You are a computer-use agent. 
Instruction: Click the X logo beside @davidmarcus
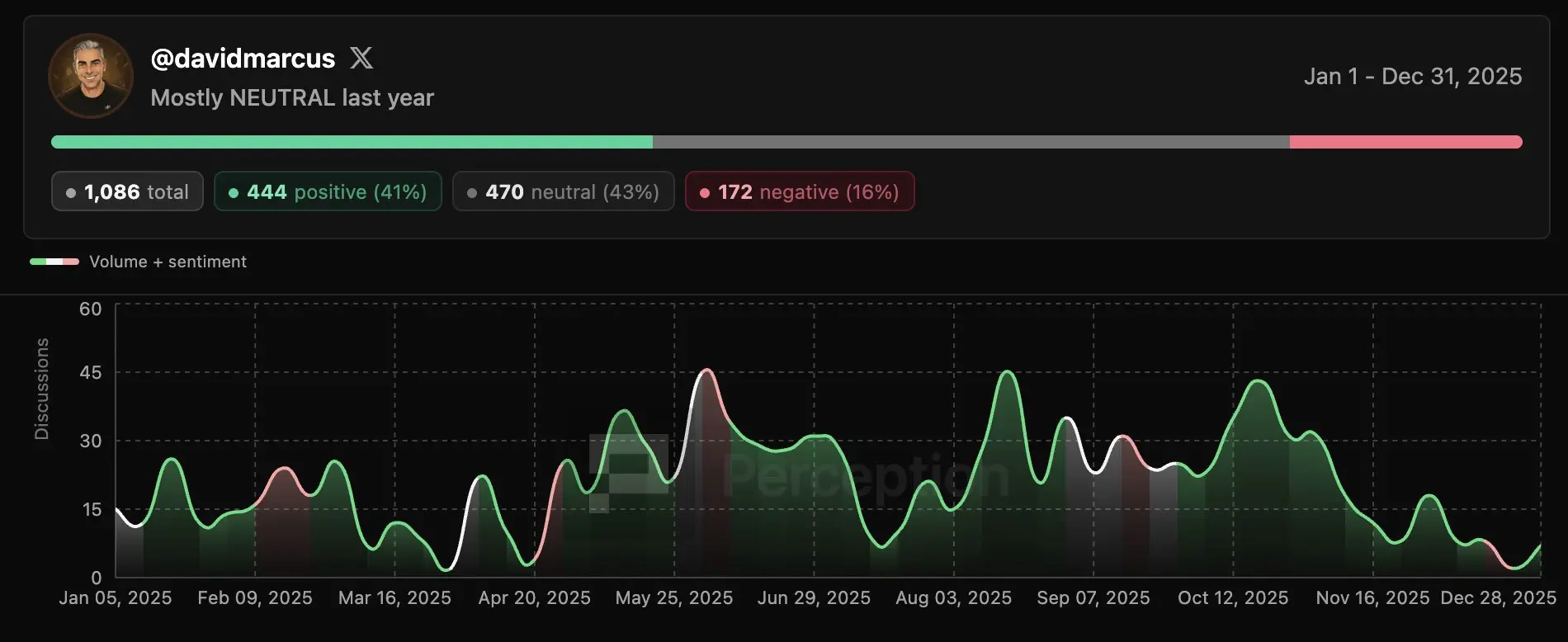[361, 58]
